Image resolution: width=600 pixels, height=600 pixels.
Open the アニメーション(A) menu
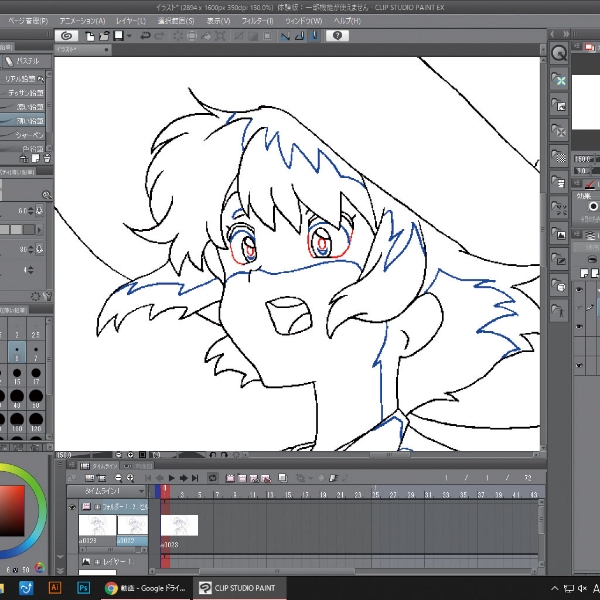click(82, 21)
